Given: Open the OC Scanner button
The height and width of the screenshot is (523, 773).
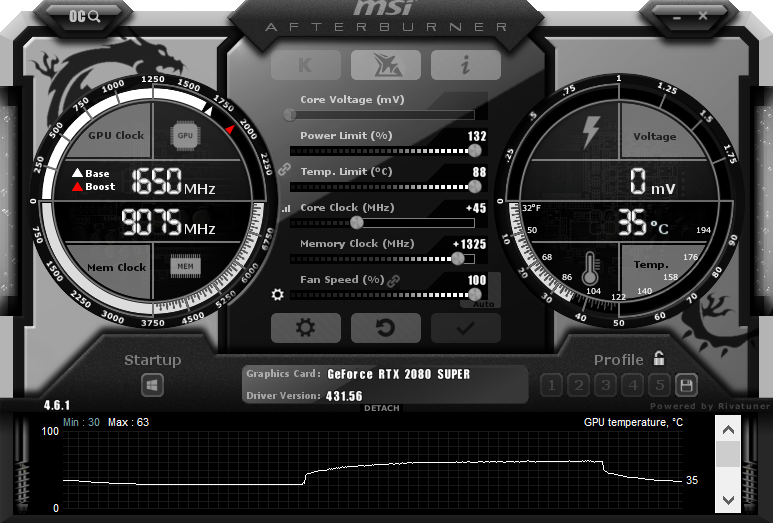Looking at the screenshot, I should (84, 17).
